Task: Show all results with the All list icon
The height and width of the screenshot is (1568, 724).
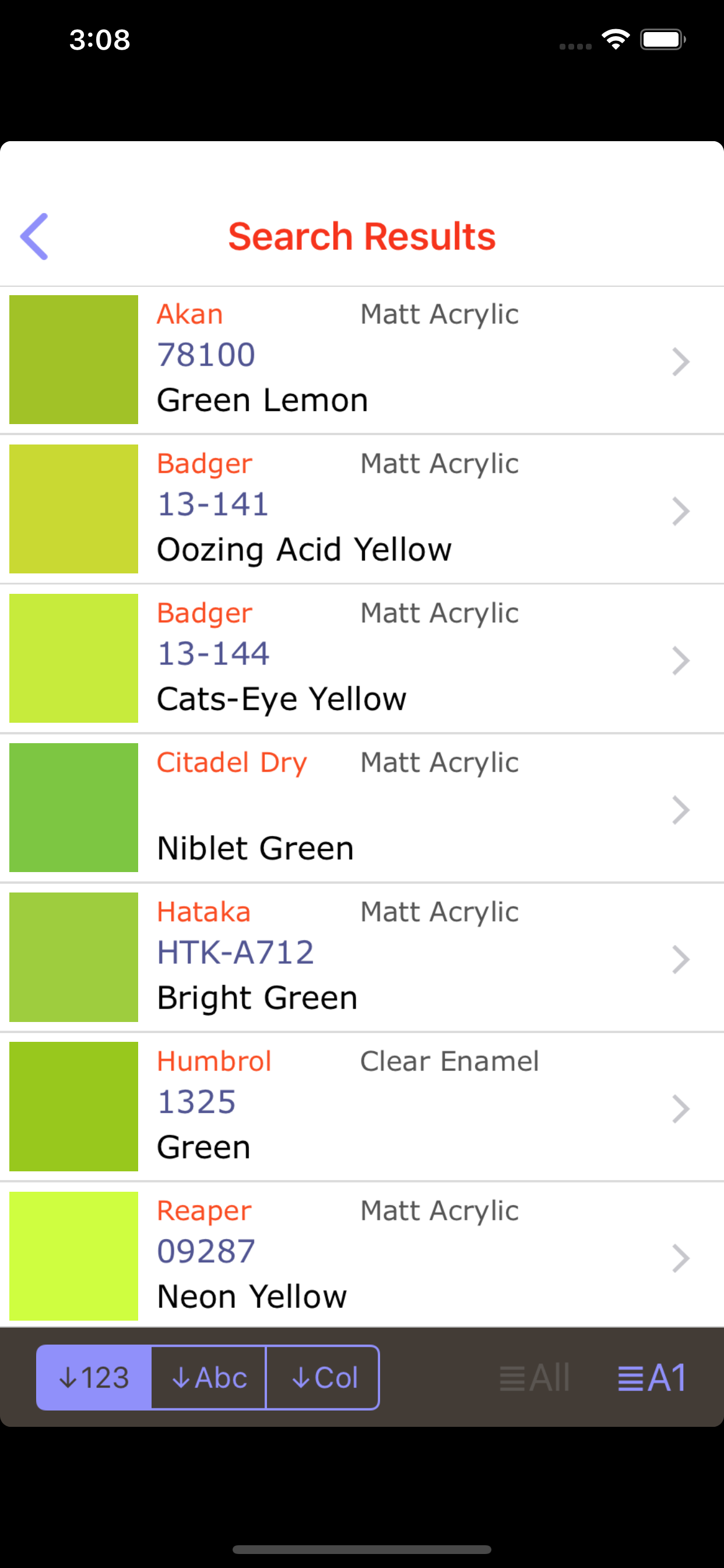Action: (x=534, y=1378)
